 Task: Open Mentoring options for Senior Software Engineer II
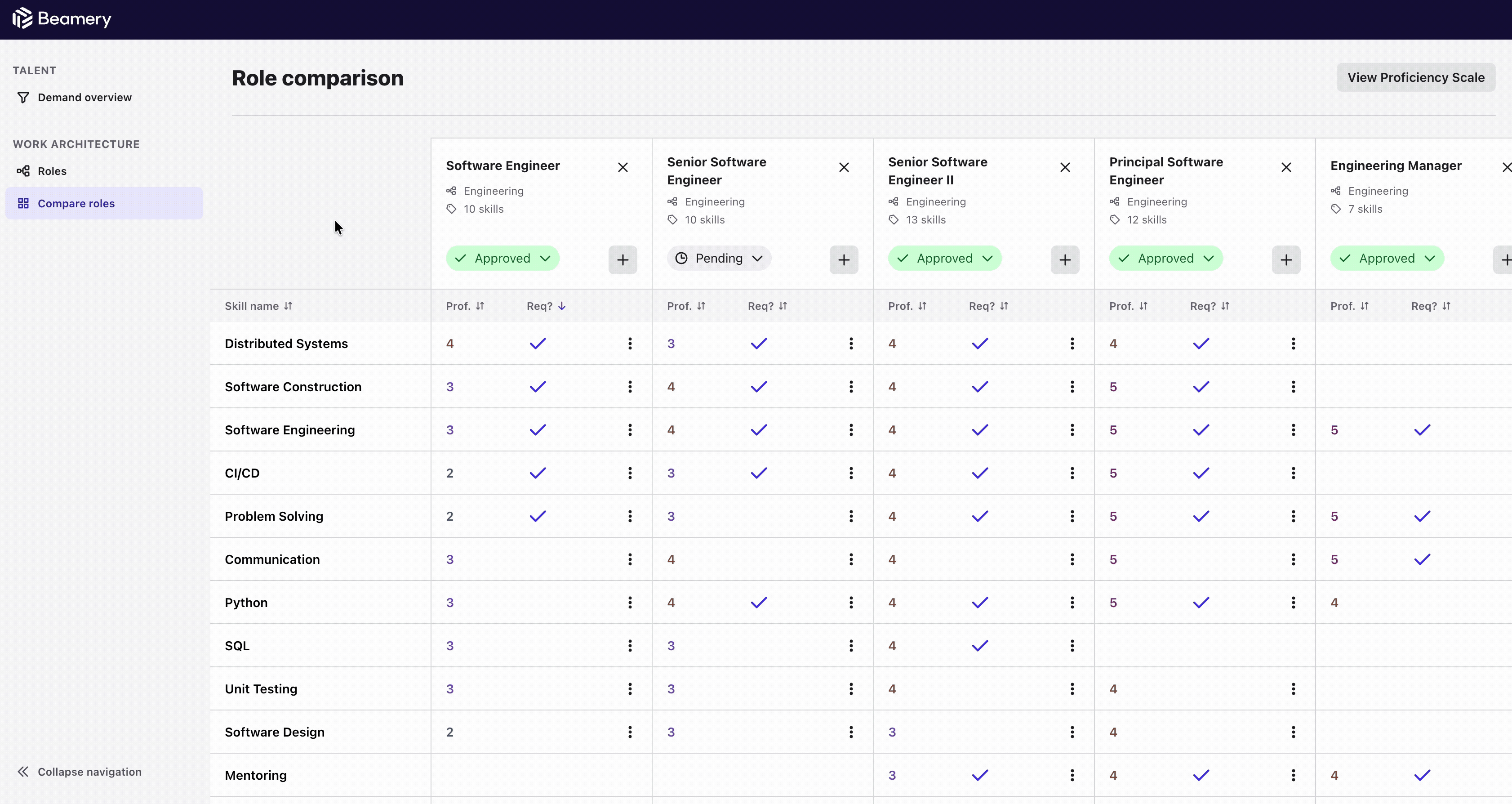[1072, 775]
